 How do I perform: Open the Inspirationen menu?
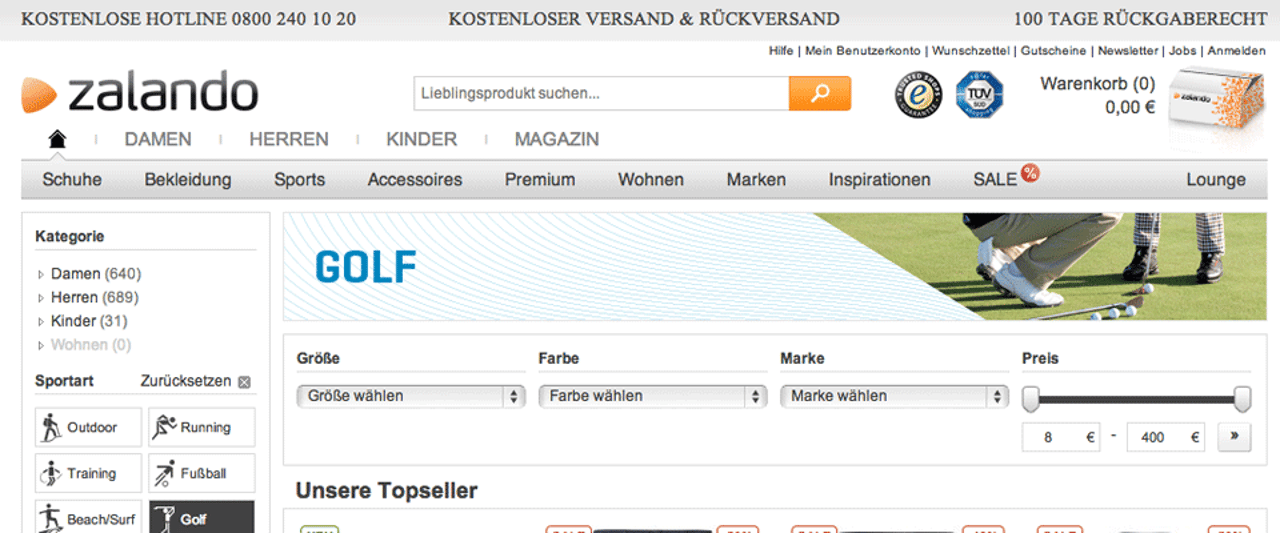coord(880,180)
